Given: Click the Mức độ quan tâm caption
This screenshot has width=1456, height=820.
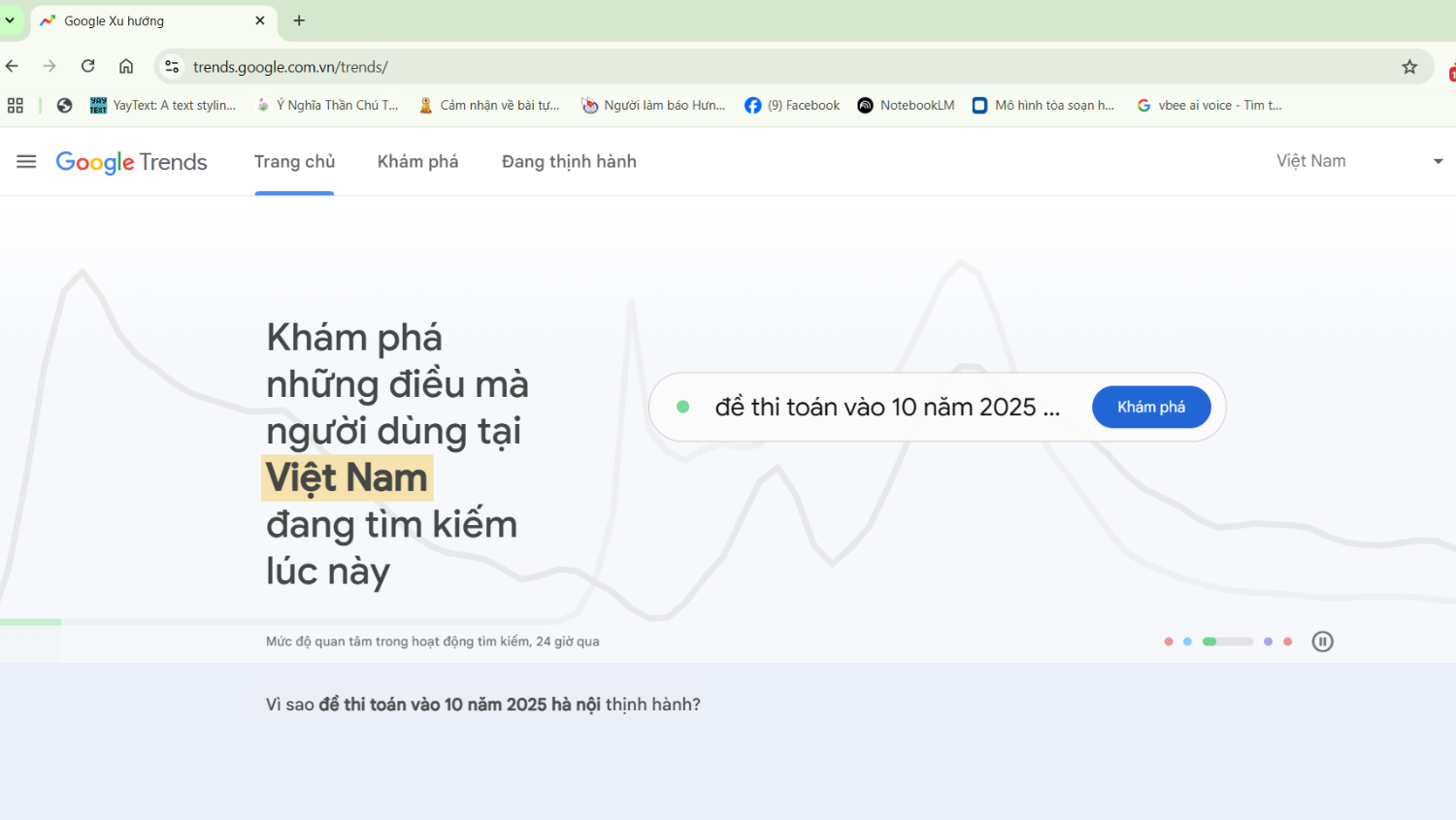Looking at the screenshot, I should [x=433, y=641].
